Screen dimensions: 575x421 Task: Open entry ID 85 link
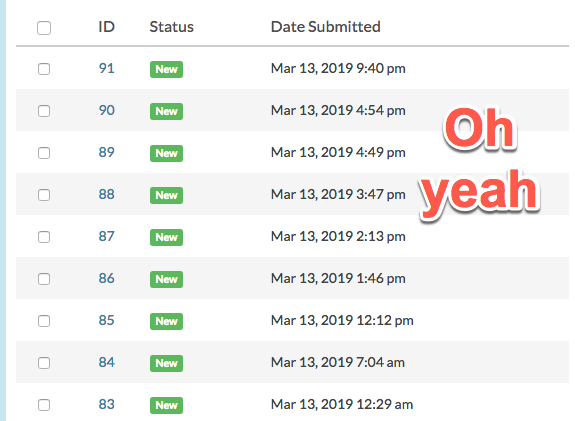point(106,321)
